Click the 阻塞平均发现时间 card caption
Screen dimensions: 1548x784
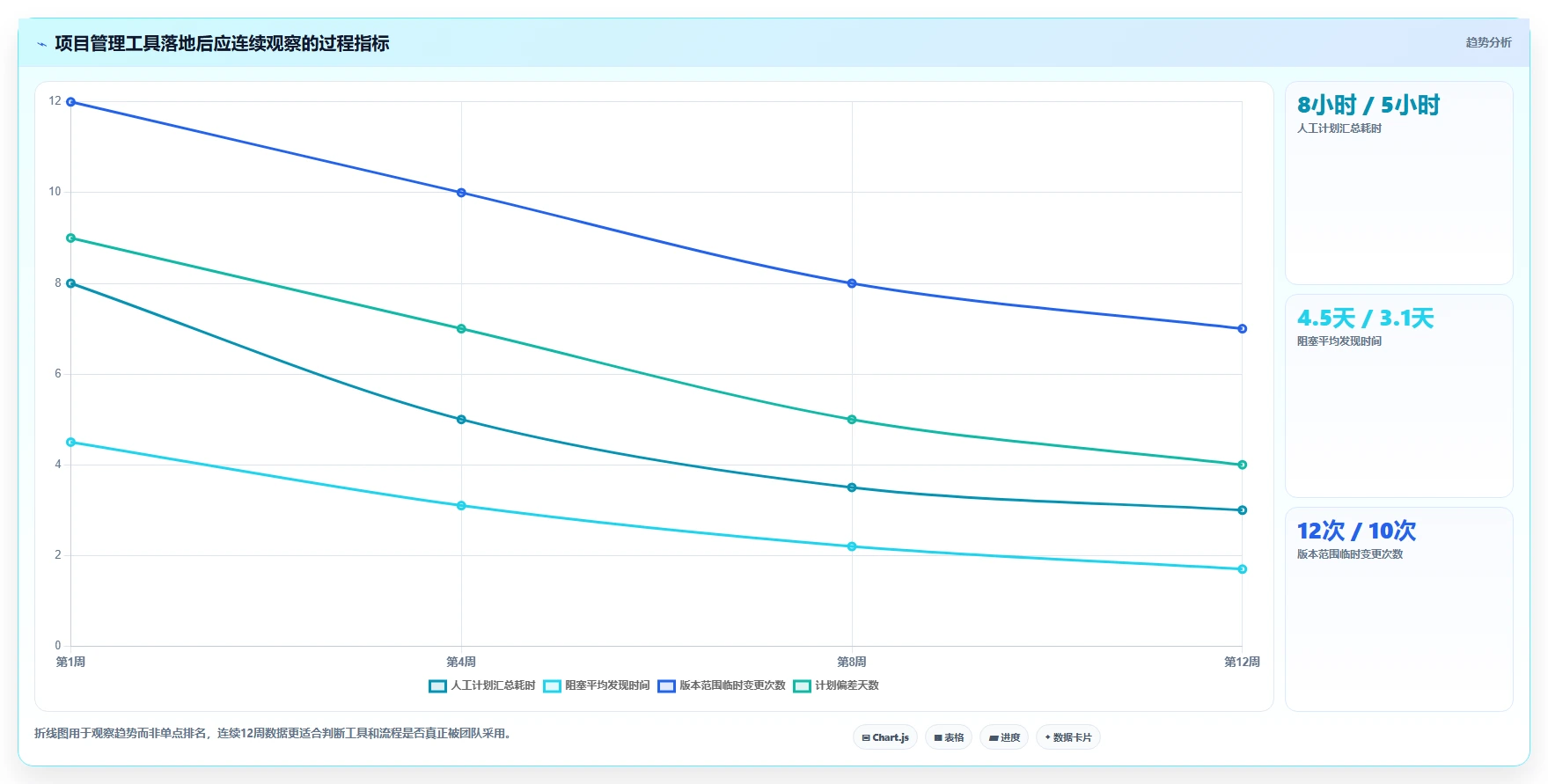pos(1339,341)
